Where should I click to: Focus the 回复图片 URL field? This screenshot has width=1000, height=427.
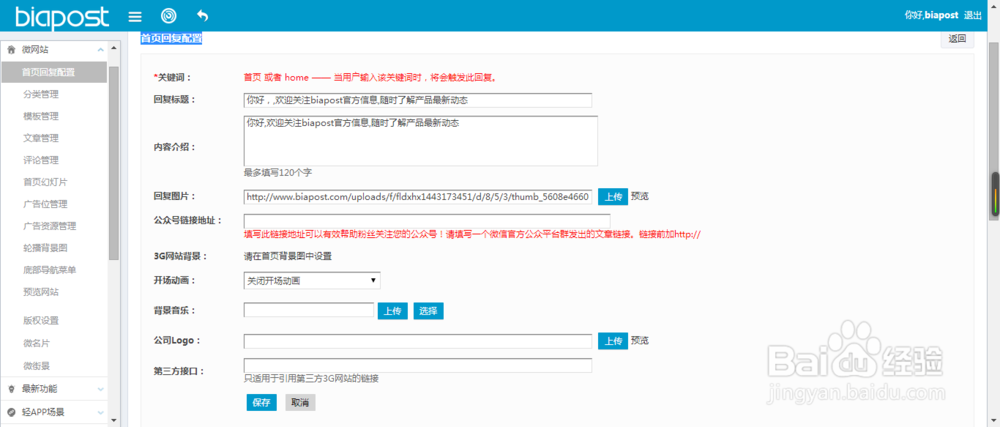click(x=418, y=197)
